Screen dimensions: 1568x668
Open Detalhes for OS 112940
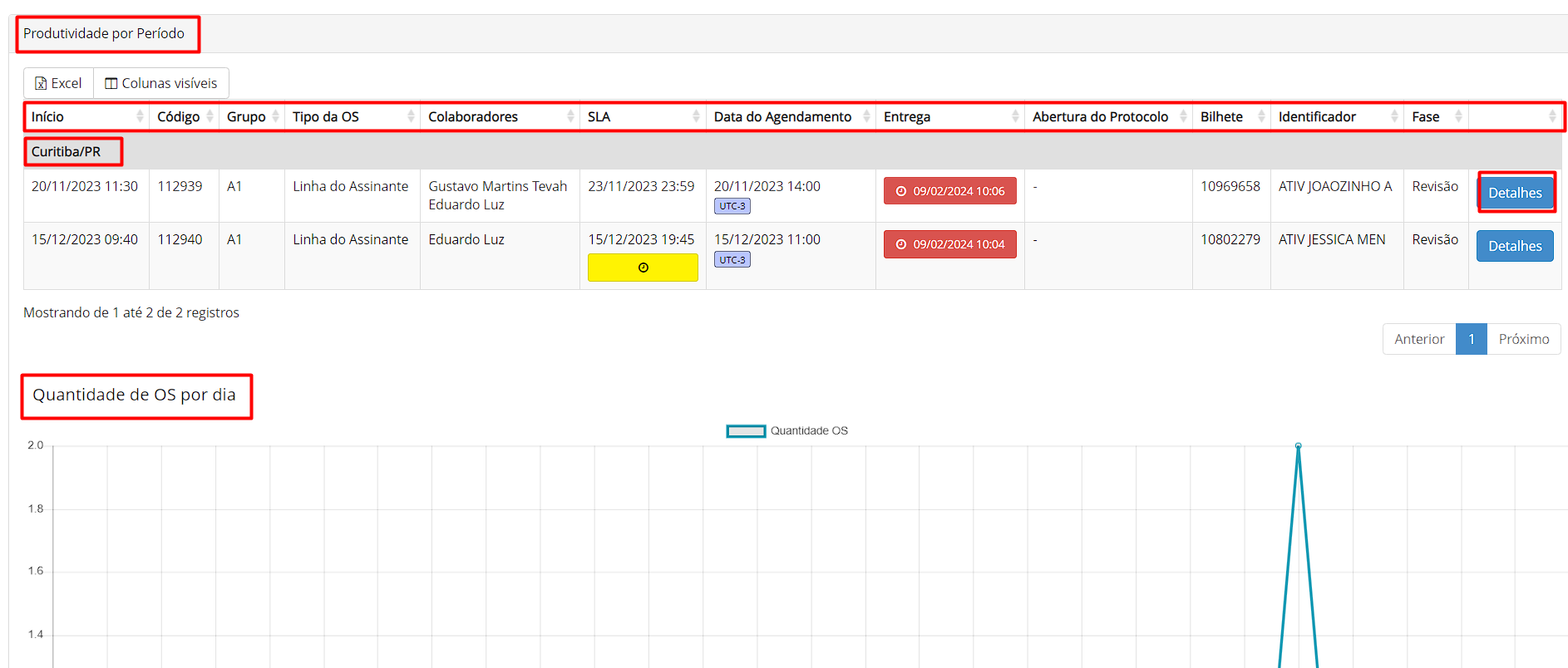[1514, 246]
